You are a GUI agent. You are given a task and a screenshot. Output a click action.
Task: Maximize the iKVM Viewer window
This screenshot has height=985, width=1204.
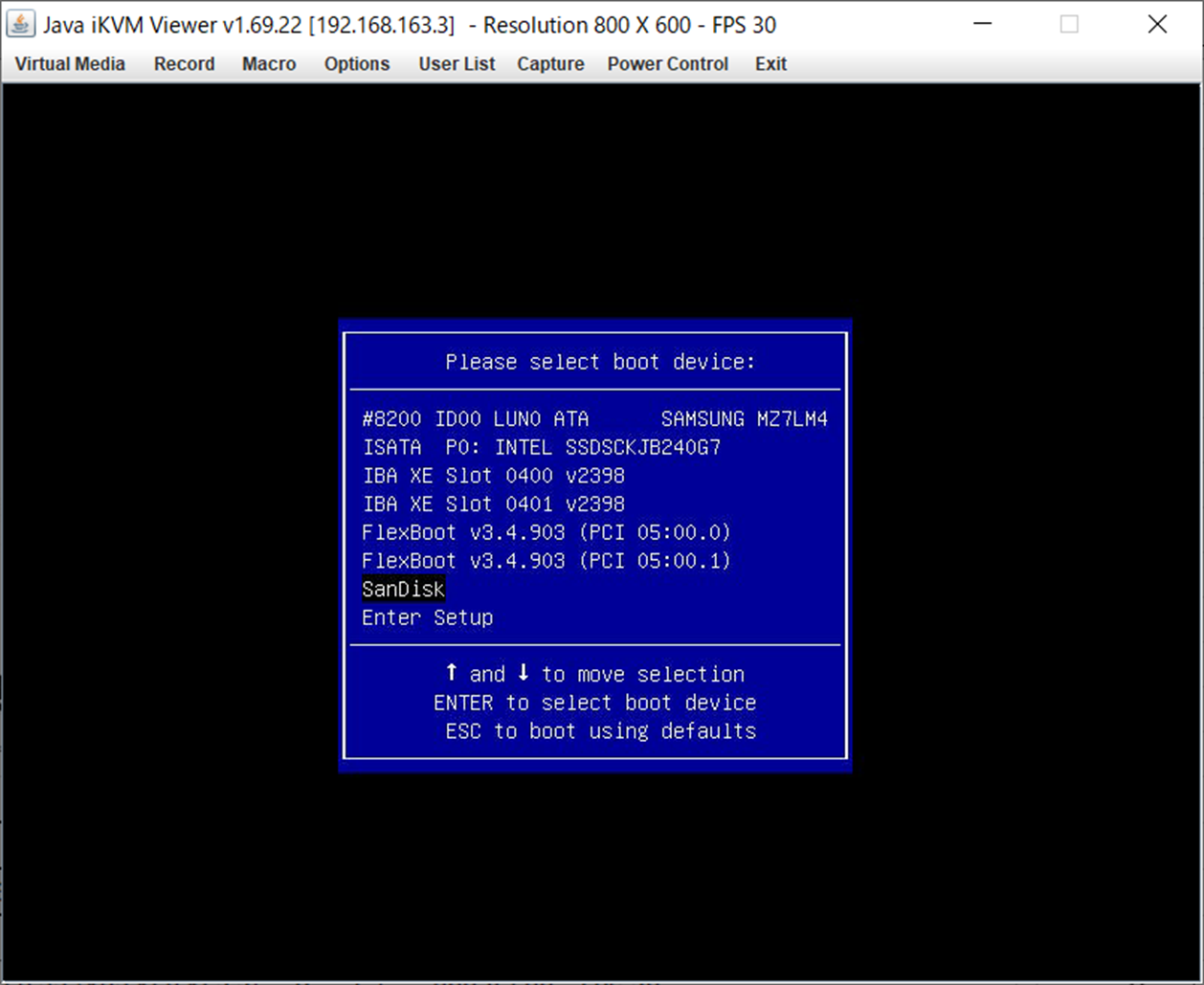1069,24
